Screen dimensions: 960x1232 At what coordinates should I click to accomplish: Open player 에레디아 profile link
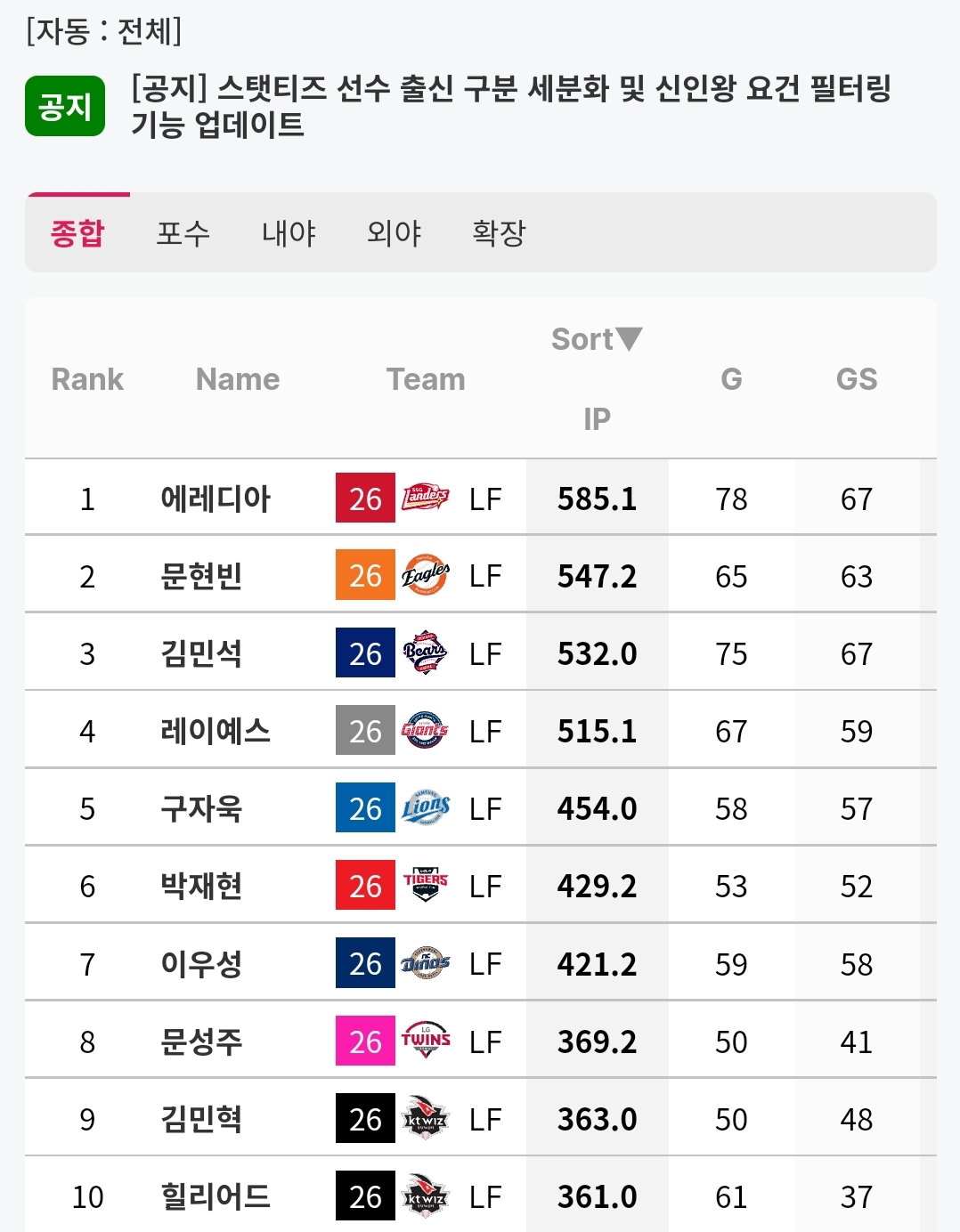(216, 498)
